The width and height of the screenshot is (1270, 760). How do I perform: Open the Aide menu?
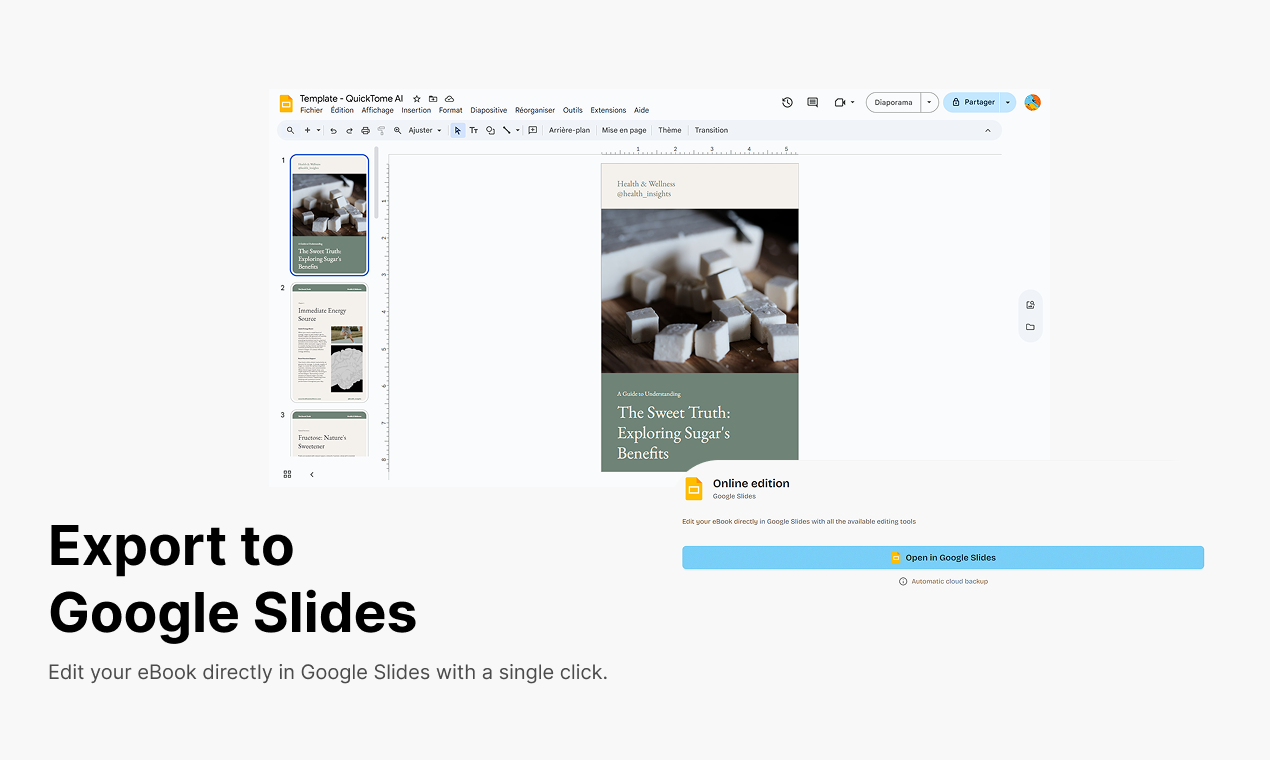coord(642,110)
